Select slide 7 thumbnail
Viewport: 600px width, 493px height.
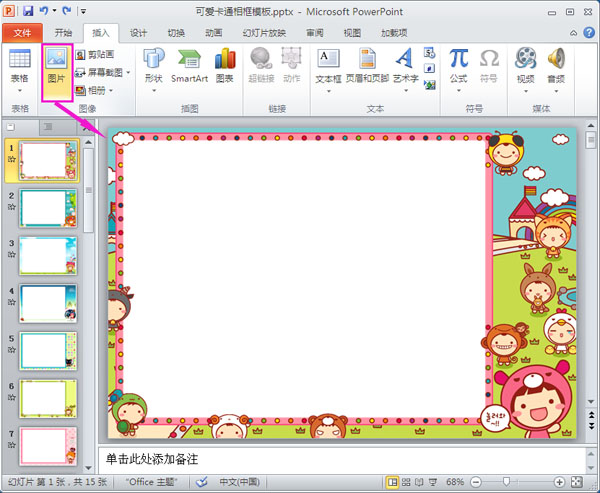pos(48,446)
